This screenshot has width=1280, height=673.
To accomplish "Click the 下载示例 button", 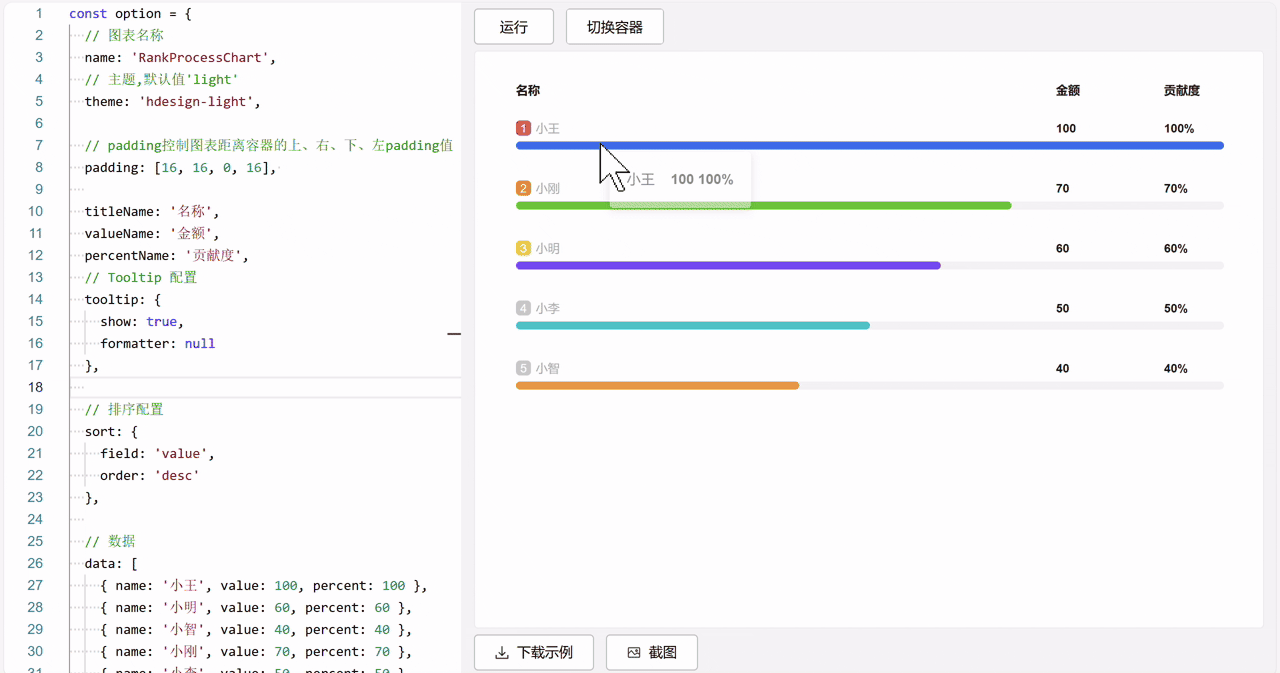I will (534, 652).
